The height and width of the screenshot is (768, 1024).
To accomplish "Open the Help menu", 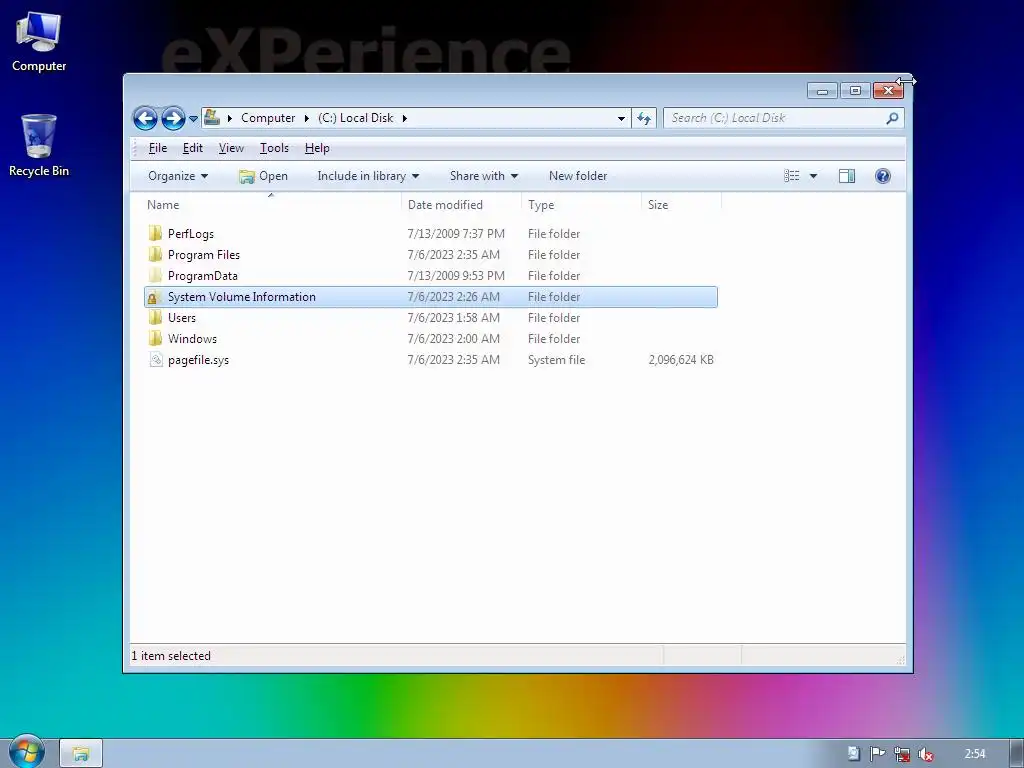I will click(x=317, y=148).
